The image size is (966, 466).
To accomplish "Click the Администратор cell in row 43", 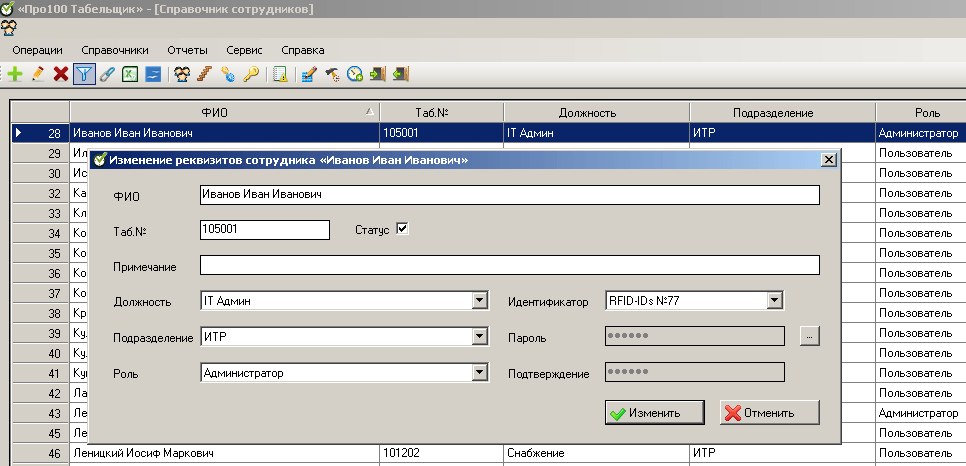I will click(x=920, y=413).
